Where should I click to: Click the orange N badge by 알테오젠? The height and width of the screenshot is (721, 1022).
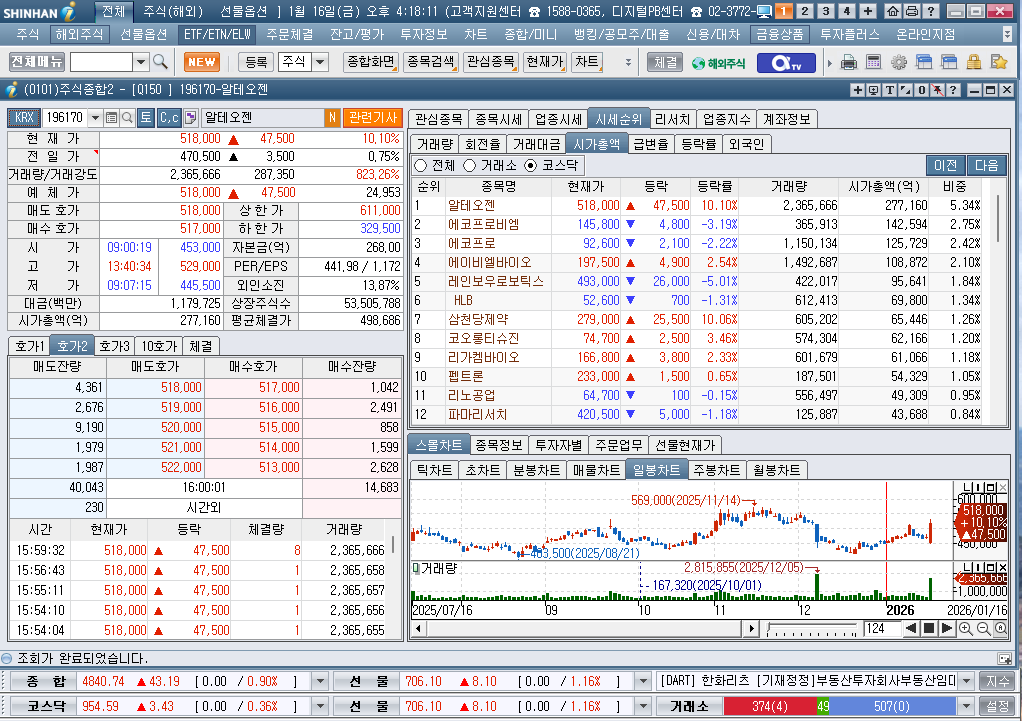point(332,117)
